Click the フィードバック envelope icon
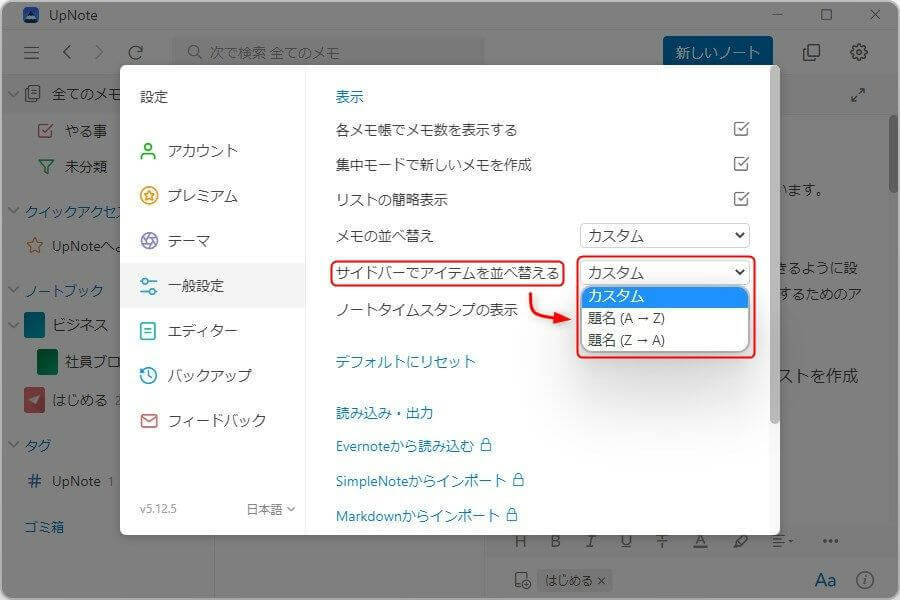 (x=149, y=421)
